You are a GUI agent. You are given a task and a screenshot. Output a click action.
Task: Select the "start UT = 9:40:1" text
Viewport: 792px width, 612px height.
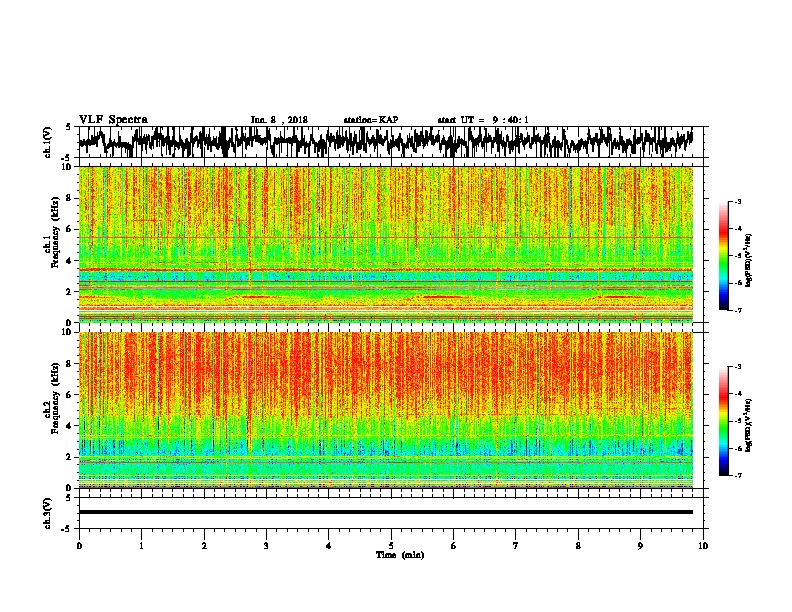(483, 120)
